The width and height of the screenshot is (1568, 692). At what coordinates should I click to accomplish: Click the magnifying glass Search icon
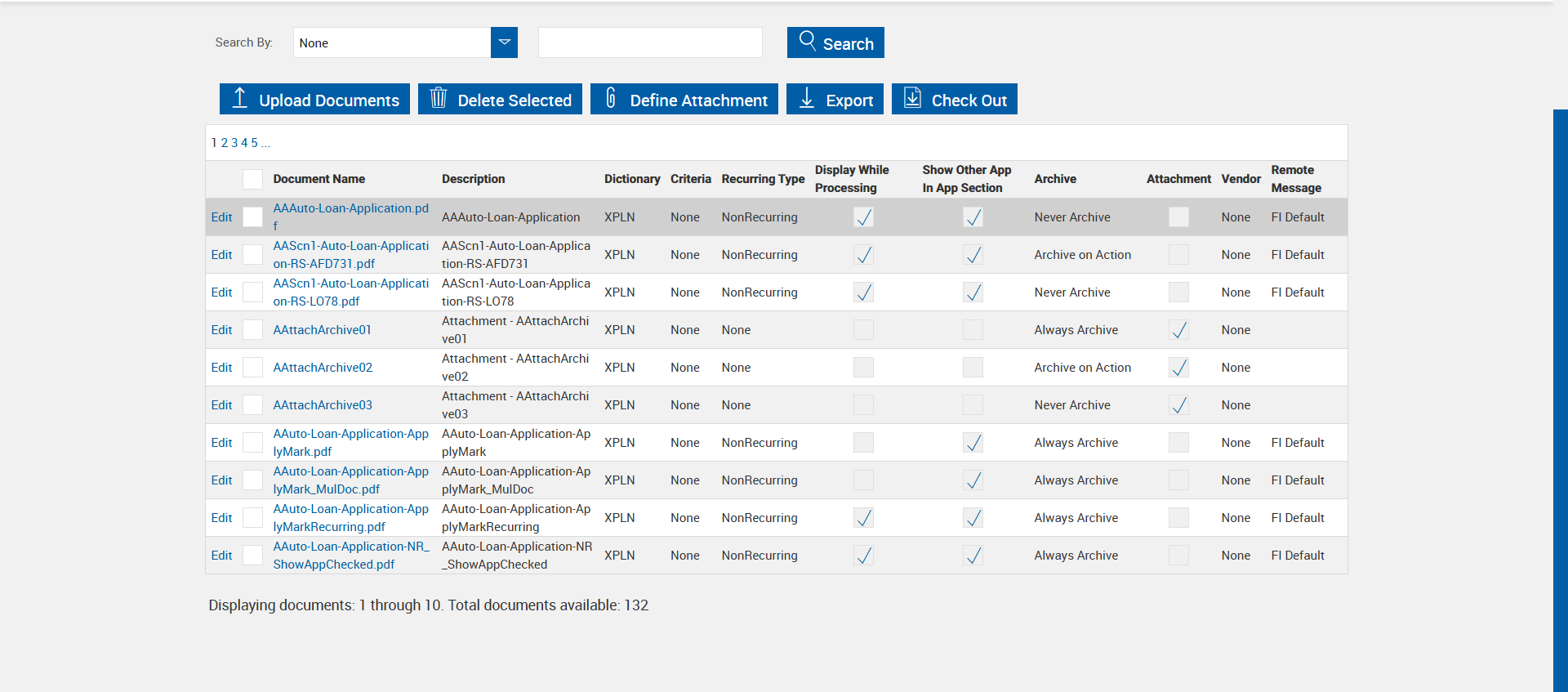tap(807, 41)
